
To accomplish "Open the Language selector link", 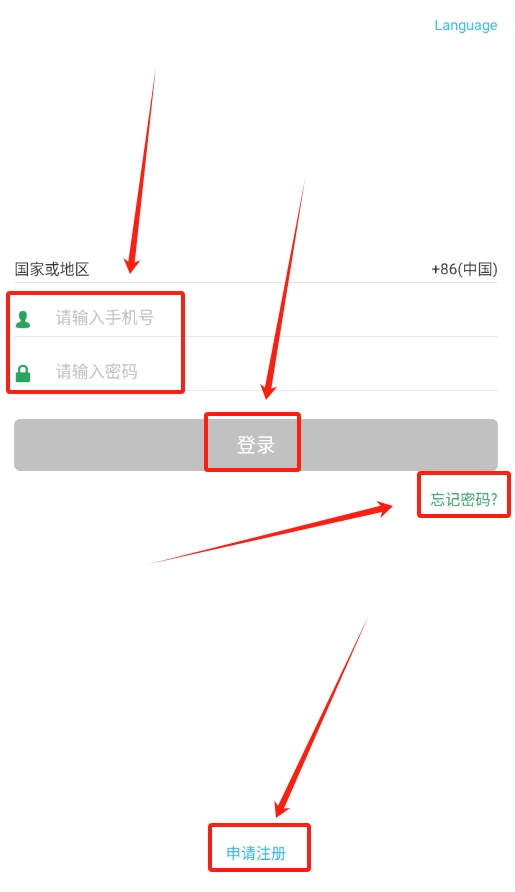I will (465, 26).
